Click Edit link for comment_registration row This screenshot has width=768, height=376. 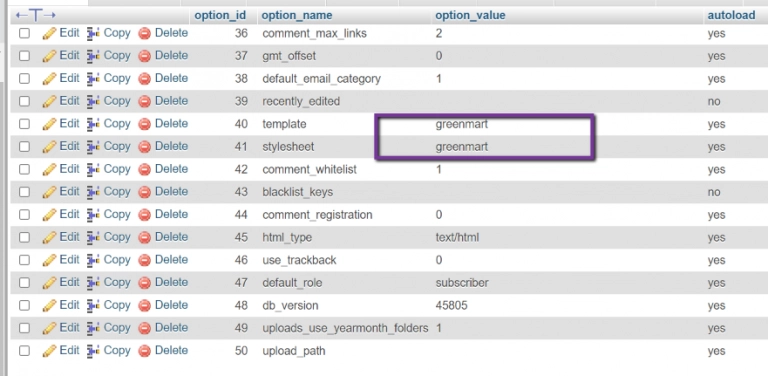[x=69, y=214]
